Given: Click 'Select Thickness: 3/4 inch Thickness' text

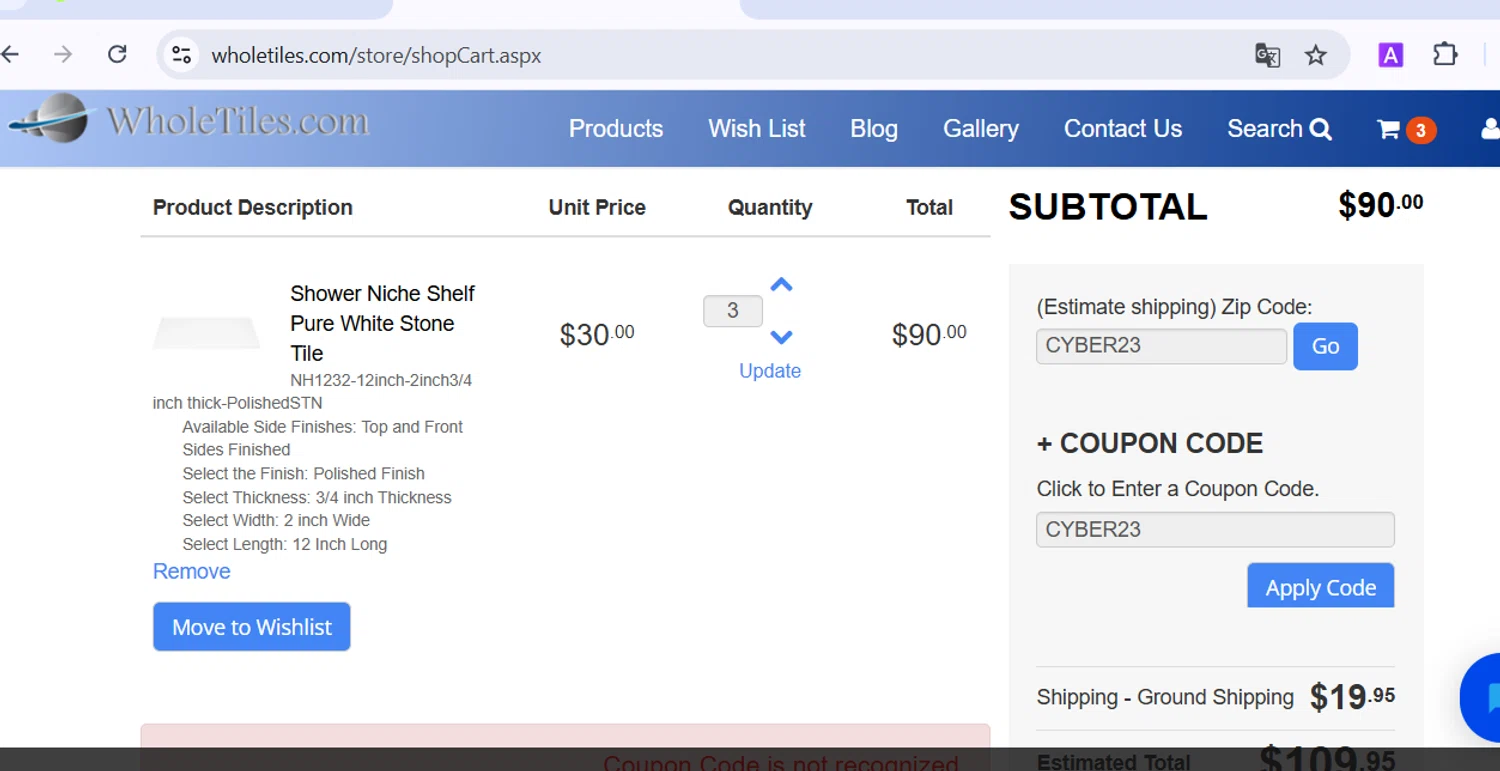Looking at the screenshot, I should (x=317, y=498).
